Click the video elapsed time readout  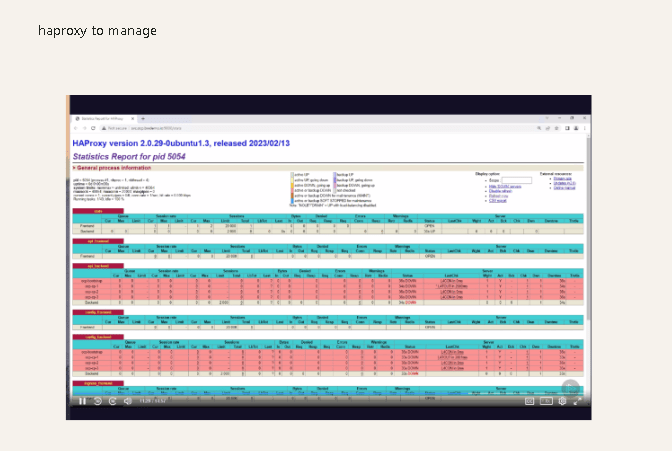(x=152, y=401)
